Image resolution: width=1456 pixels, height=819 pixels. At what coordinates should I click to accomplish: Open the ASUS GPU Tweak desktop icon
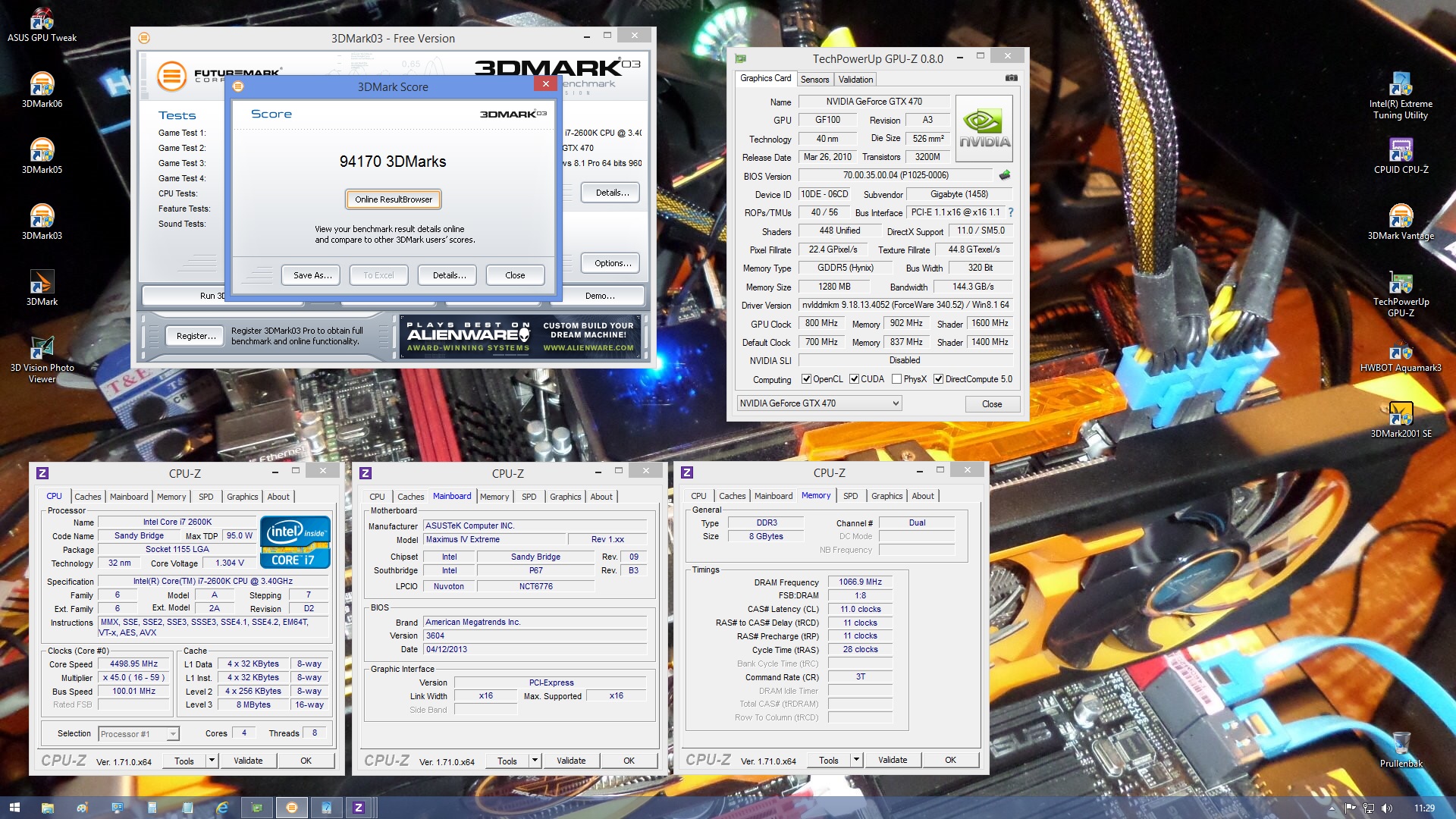(42, 24)
